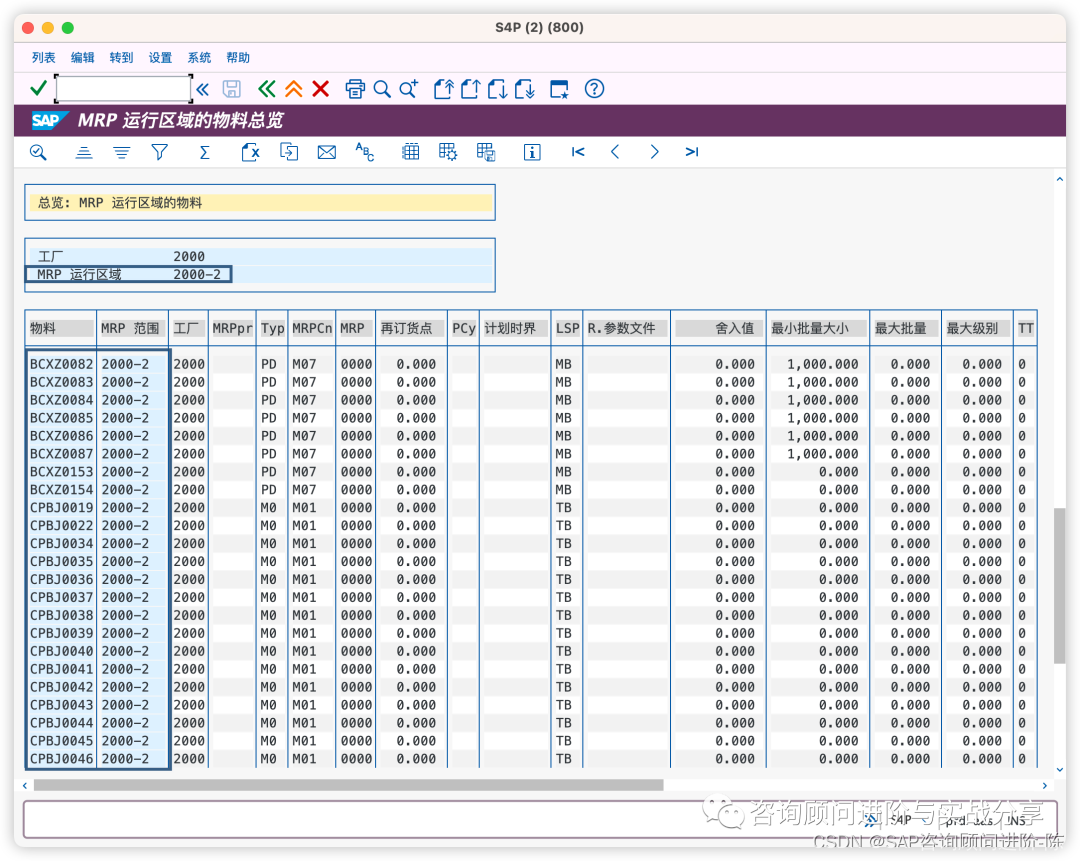The height and width of the screenshot is (861, 1080).
Task: Click the 最大批量 column header
Action: 905,329
